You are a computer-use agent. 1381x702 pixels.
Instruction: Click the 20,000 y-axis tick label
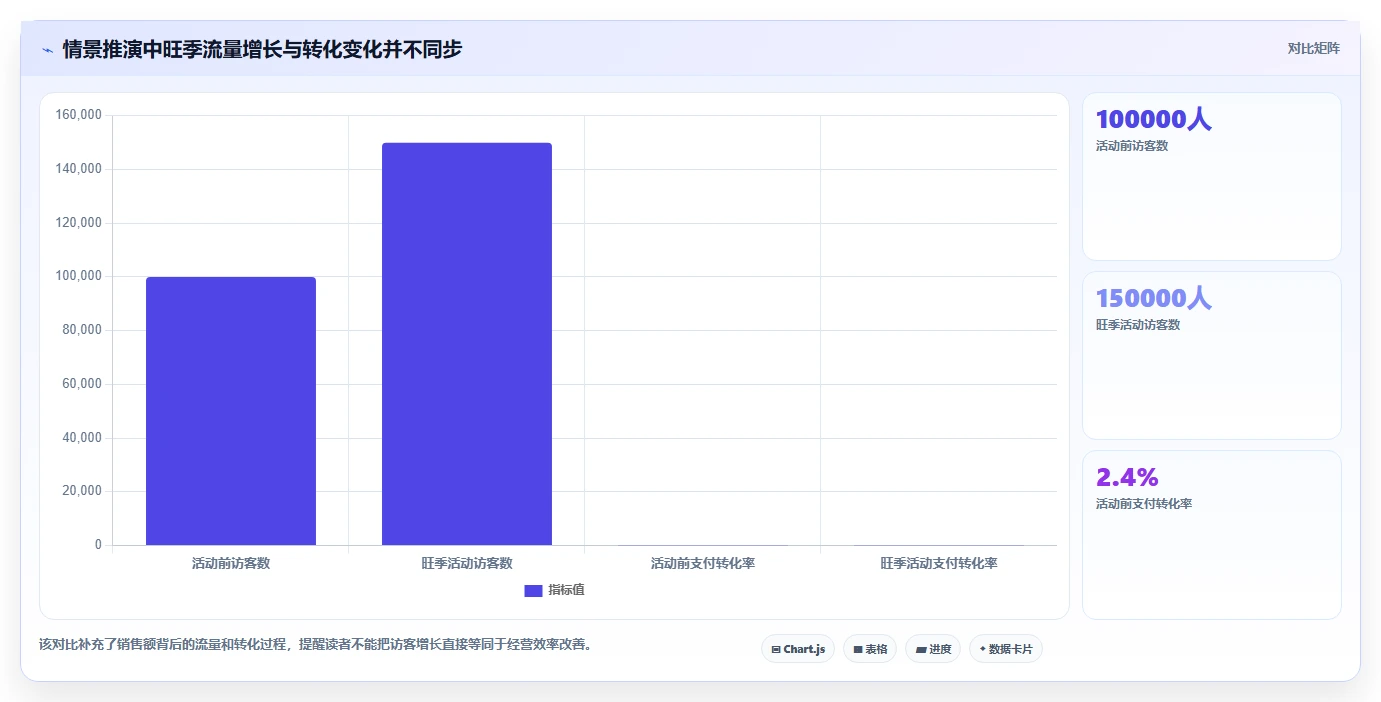[x=82, y=491]
